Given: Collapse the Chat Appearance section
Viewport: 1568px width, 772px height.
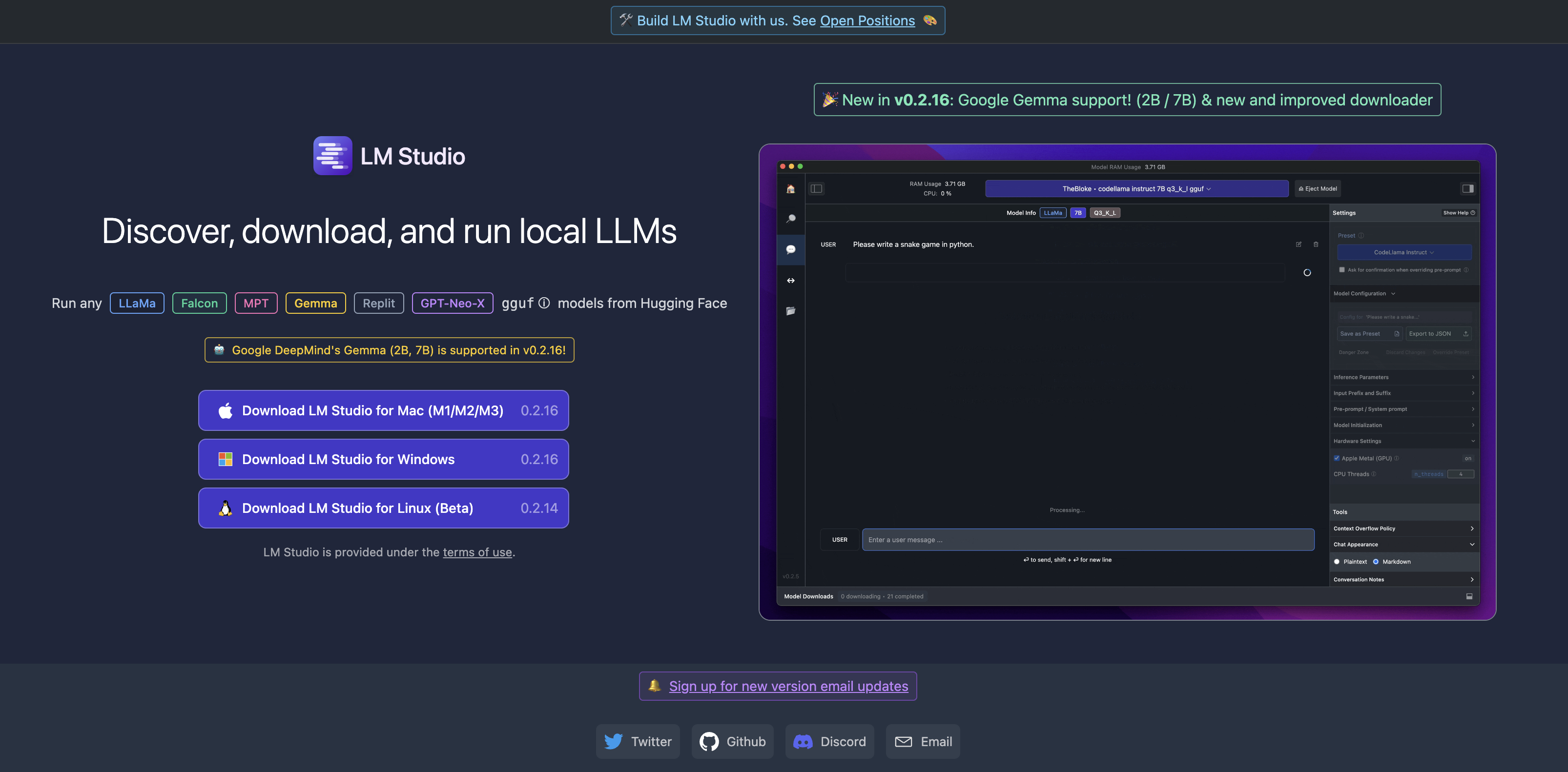Looking at the screenshot, I should [1403, 545].
